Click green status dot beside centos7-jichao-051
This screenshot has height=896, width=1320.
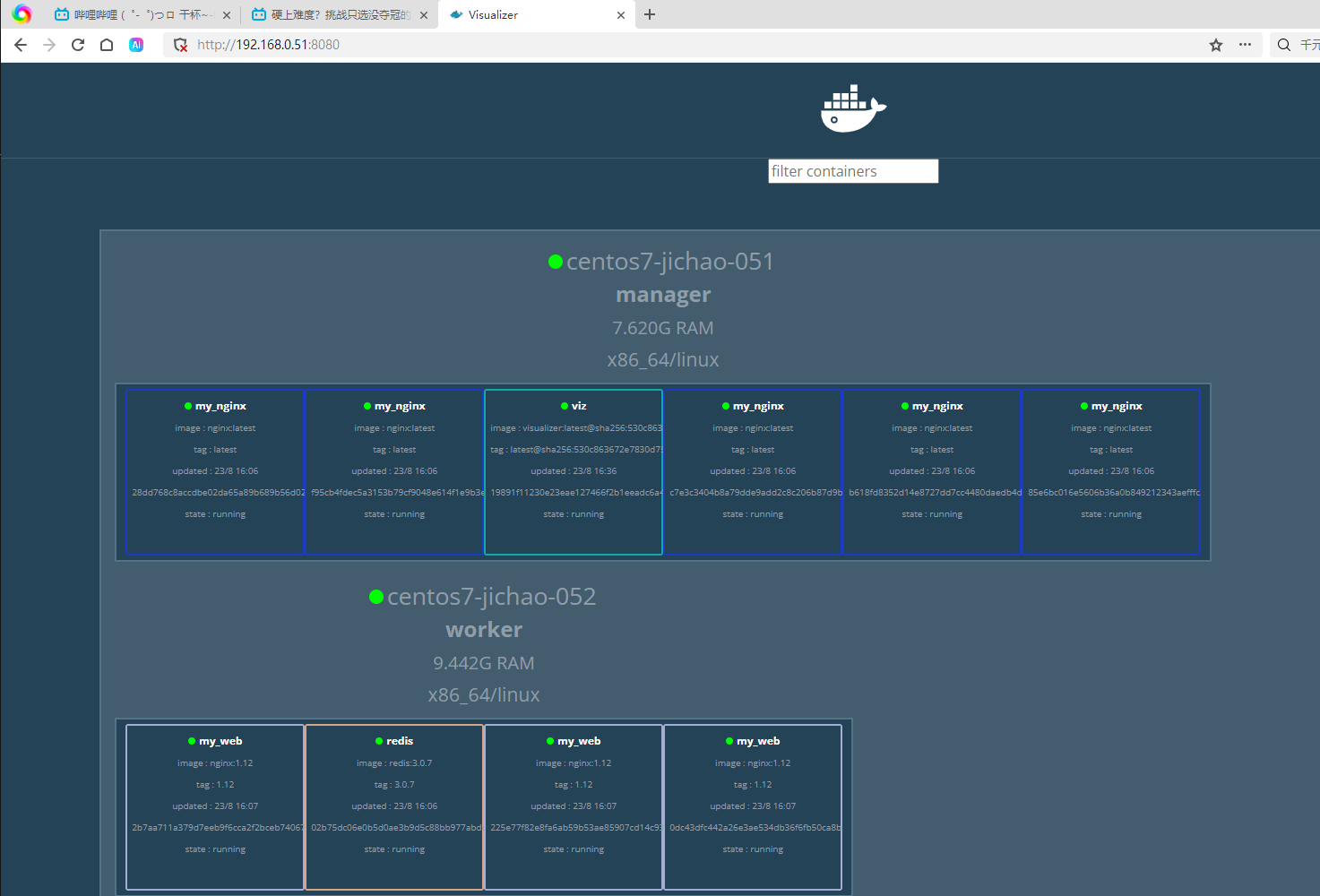(x=556, y=262)
